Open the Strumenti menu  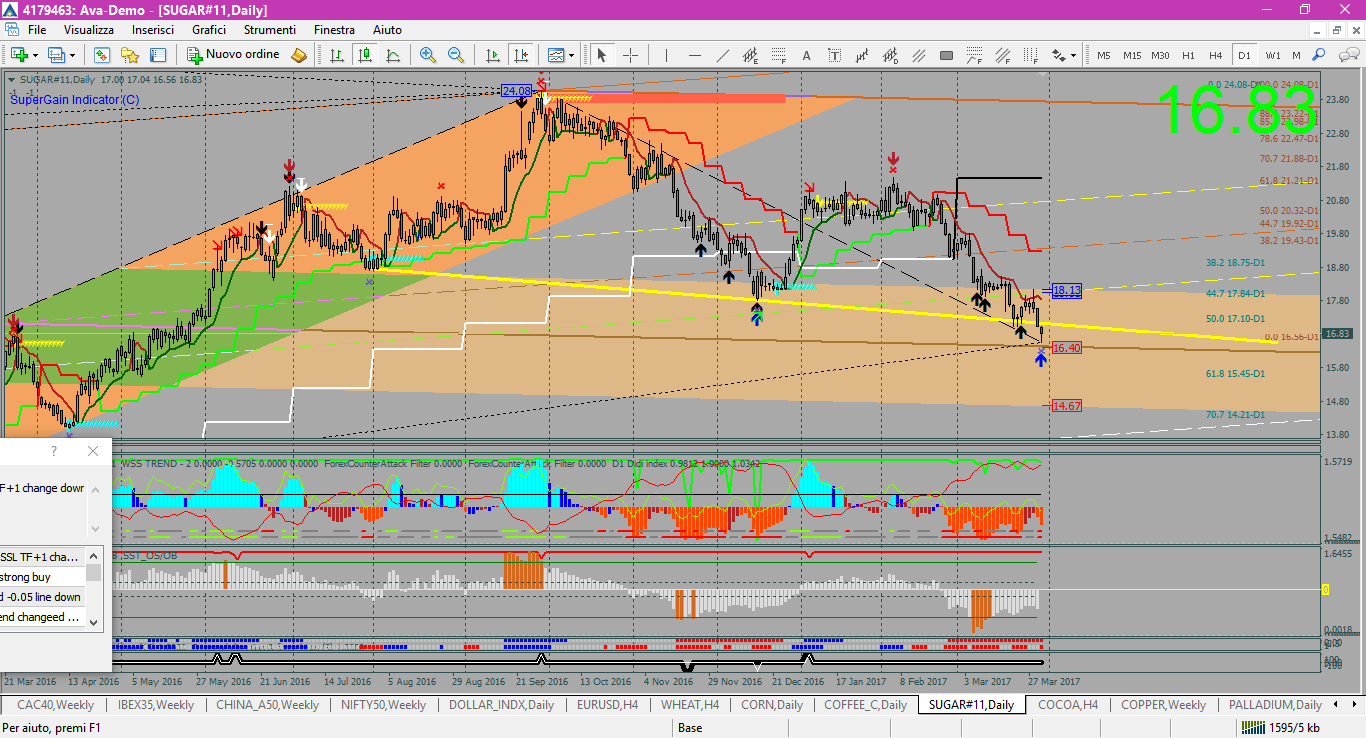pyautogui.click(x=269, y=30)
